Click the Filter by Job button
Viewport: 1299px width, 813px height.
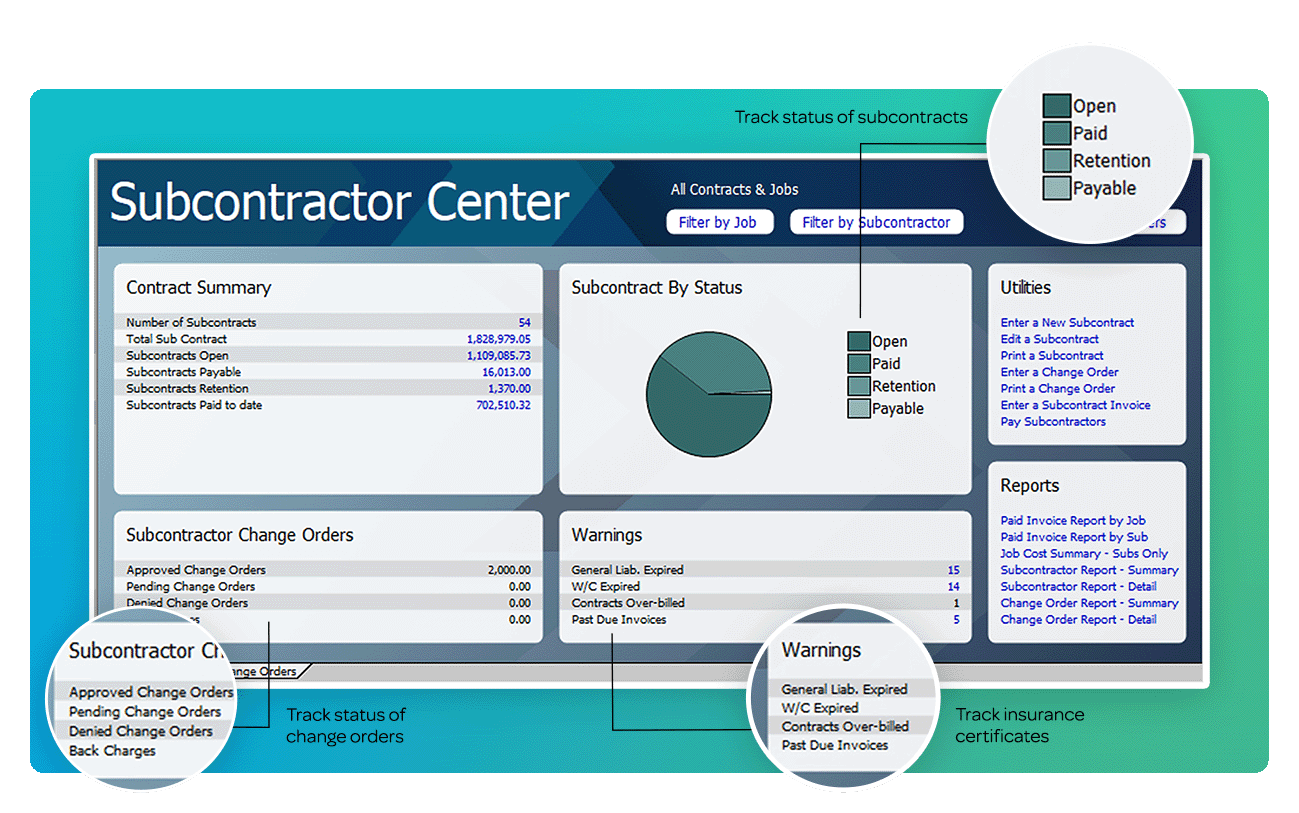(x=719, y=222)
